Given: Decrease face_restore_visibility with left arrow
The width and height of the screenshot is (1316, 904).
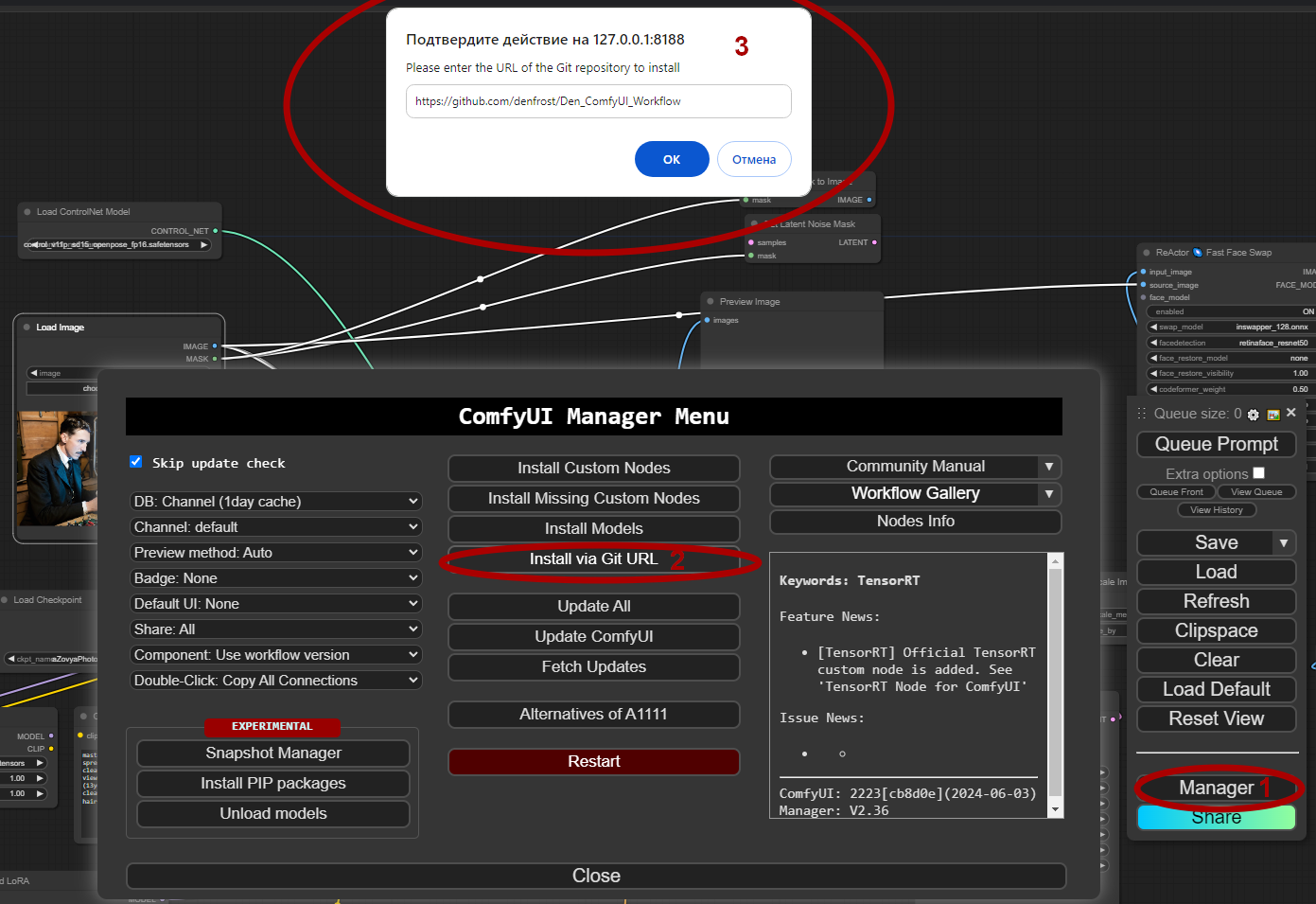Looking at the screenshot, I should click(x=1153, y=373).
